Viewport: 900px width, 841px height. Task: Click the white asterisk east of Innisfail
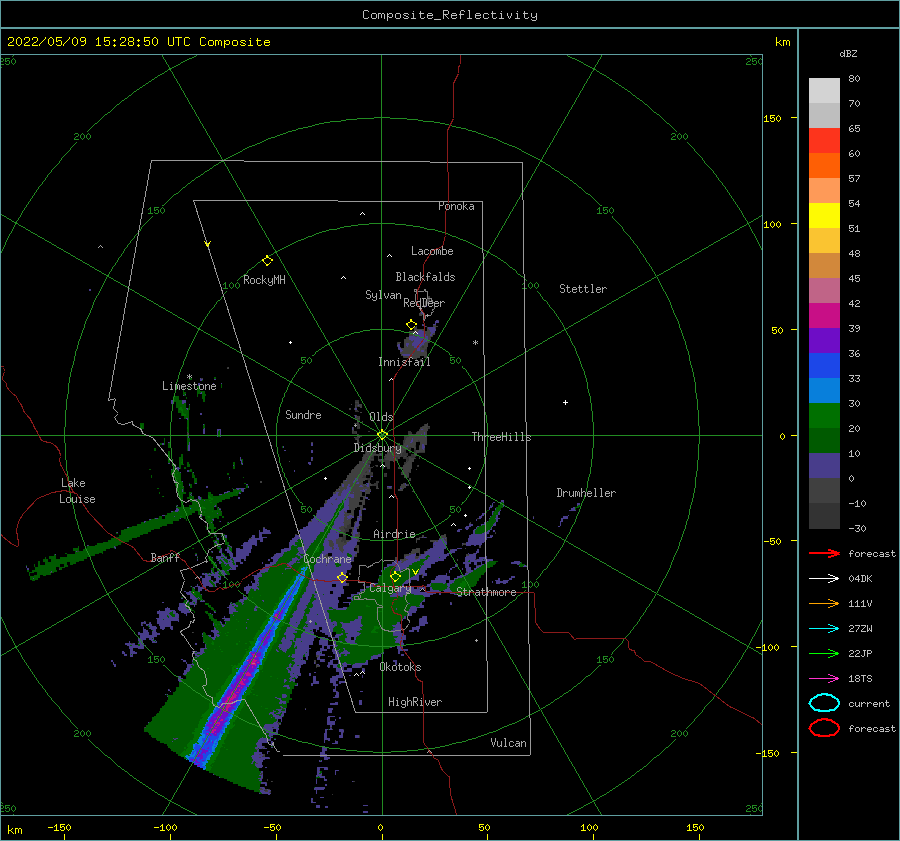475,343
